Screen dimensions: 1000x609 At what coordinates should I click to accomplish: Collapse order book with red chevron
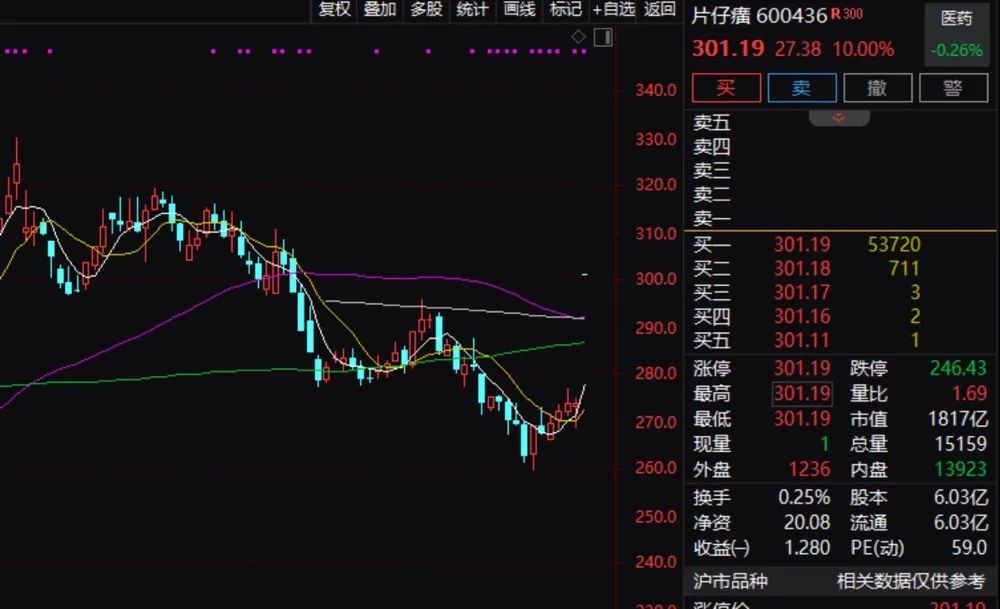click(x=839, y=117)
